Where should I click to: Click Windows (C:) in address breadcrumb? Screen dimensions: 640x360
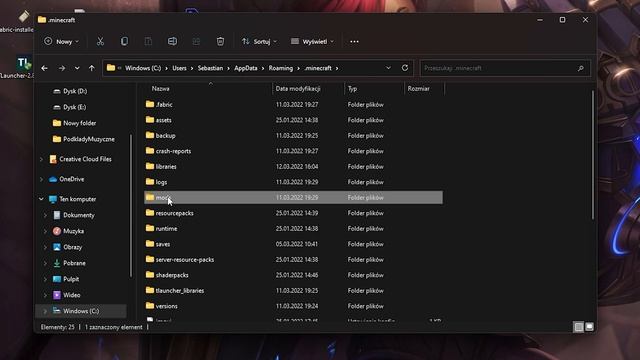143,68
